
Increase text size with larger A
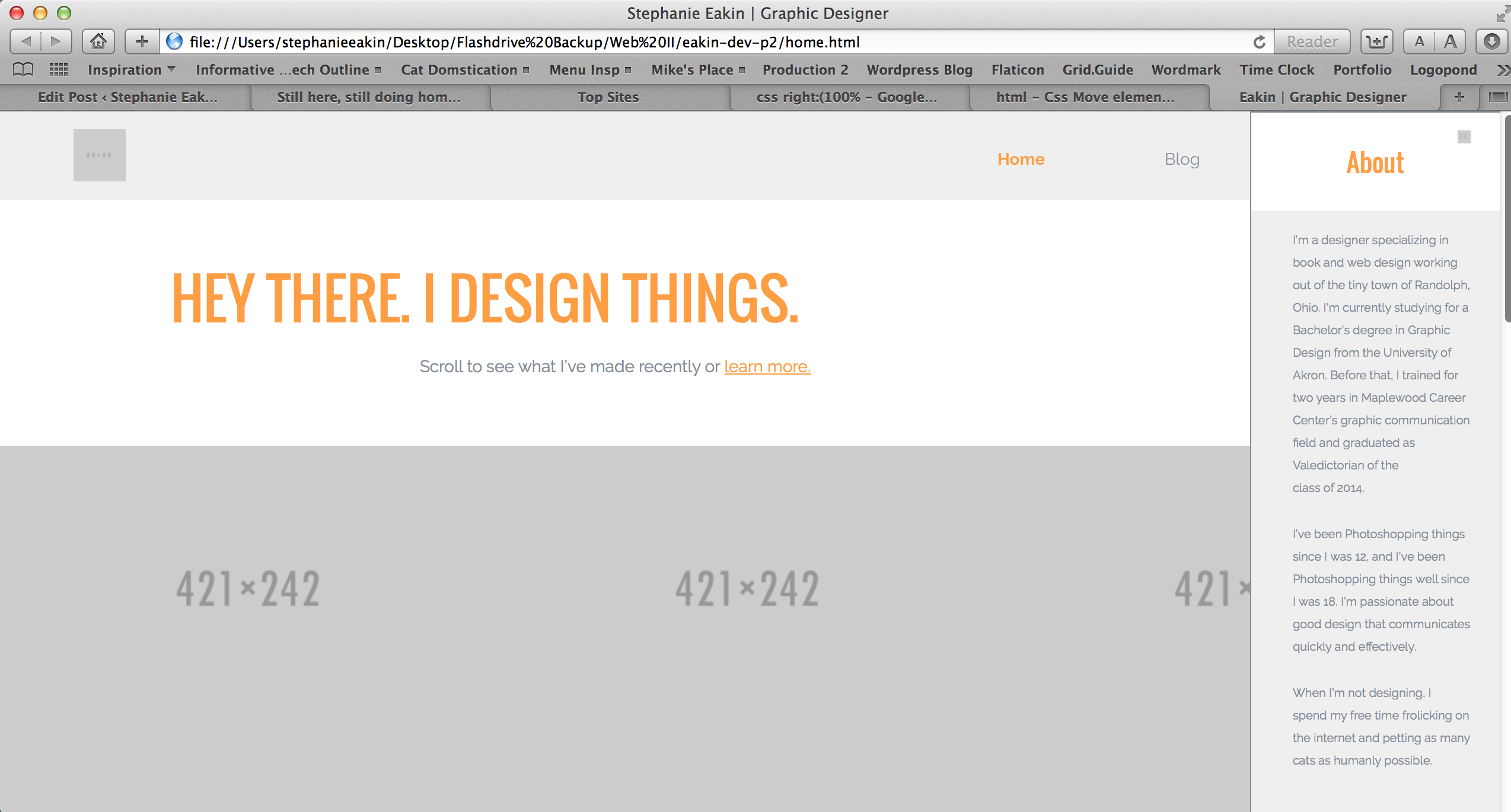point(1451,41)
